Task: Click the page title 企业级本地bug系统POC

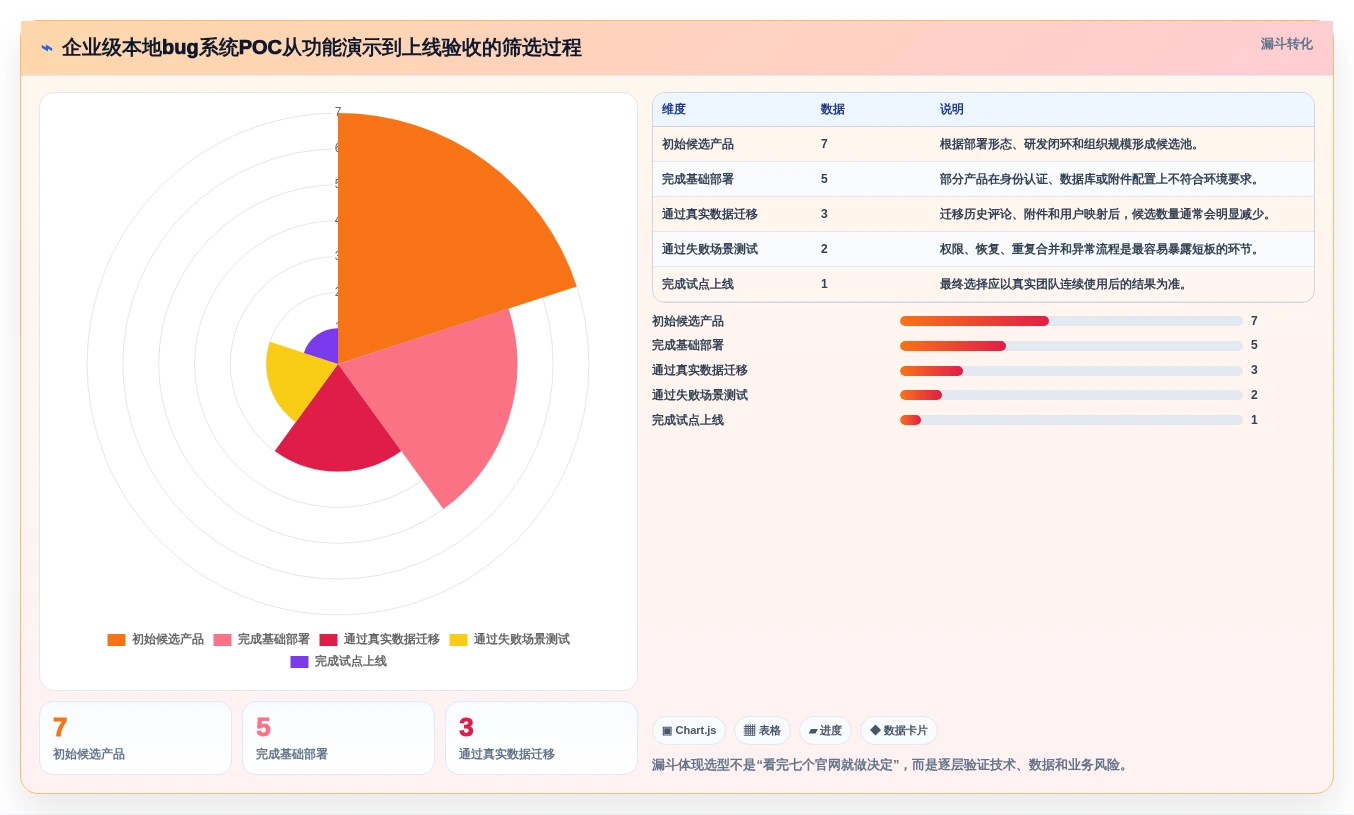Action: click(321, 47)
